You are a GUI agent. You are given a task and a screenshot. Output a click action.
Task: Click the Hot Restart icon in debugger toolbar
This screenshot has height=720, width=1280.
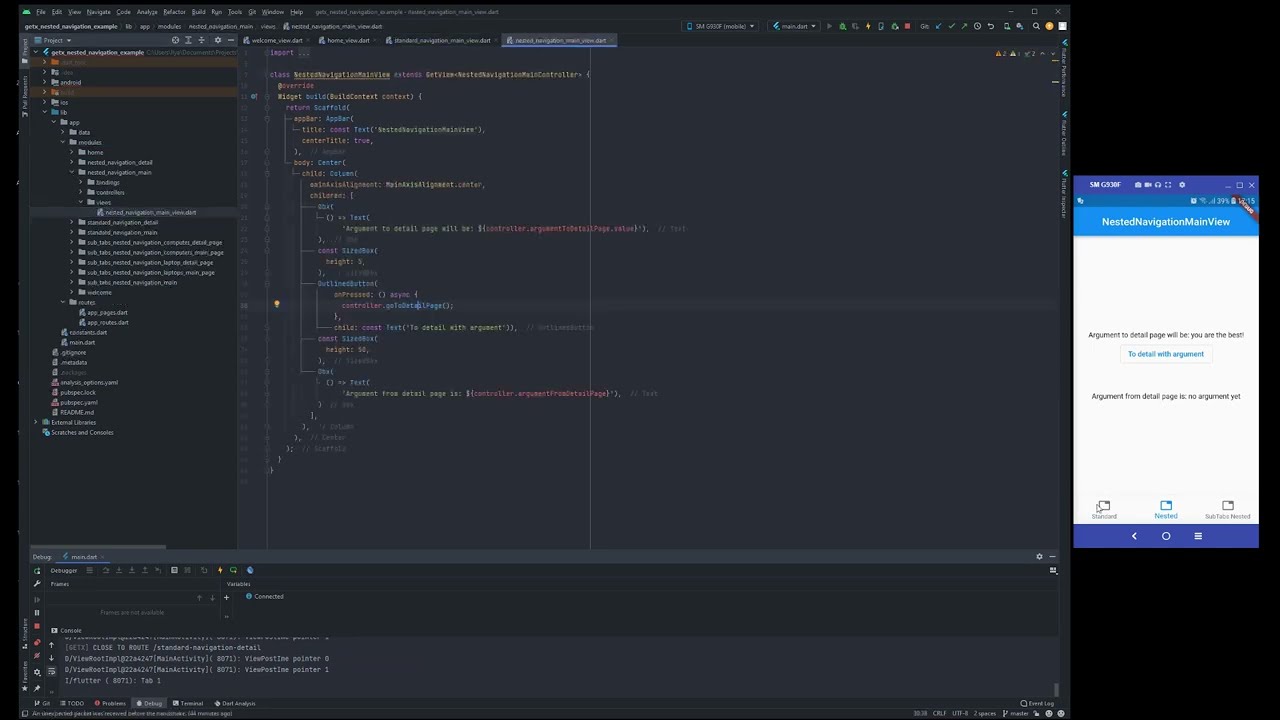tap(233, 570)
